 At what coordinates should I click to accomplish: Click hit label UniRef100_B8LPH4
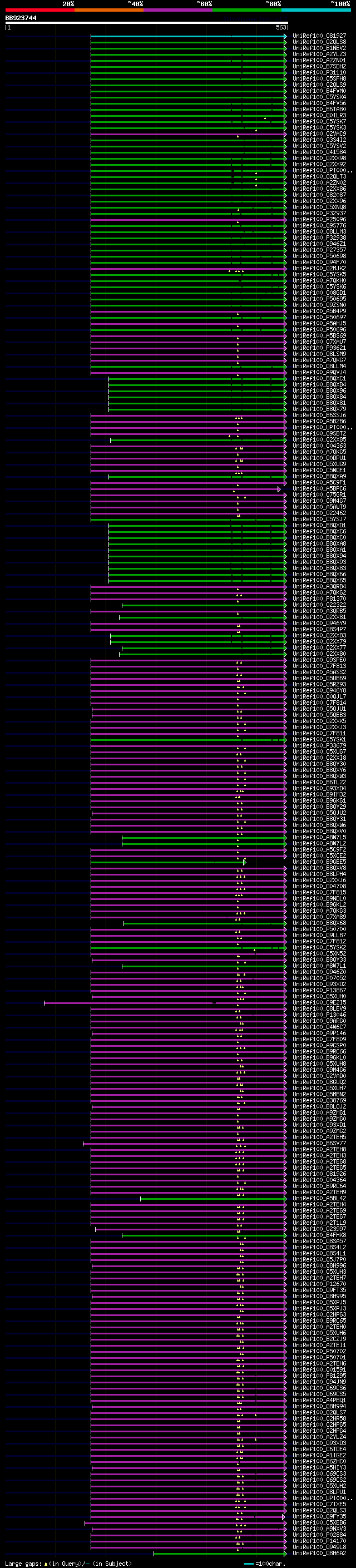[x=319, y=874]
